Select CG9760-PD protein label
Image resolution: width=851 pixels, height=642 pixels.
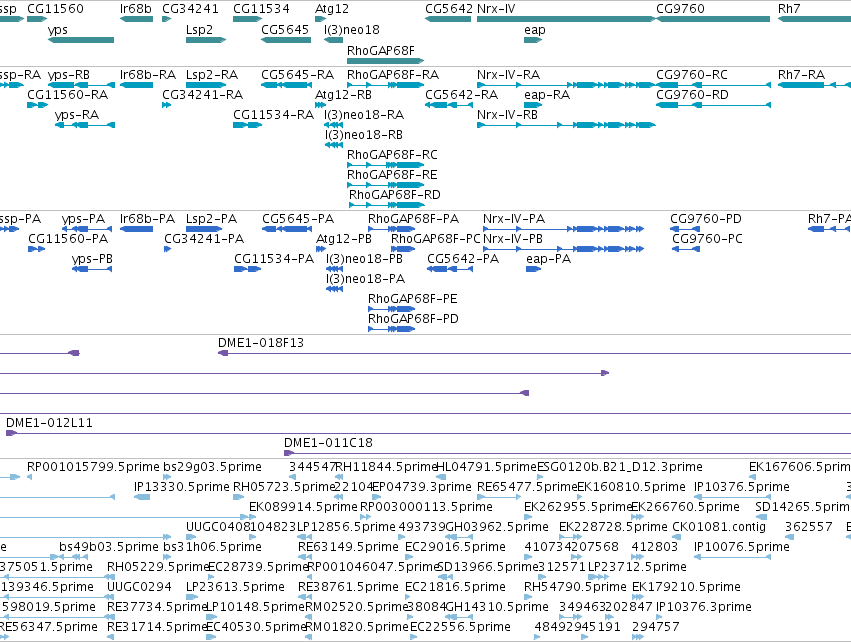click(x=706, y=219)
